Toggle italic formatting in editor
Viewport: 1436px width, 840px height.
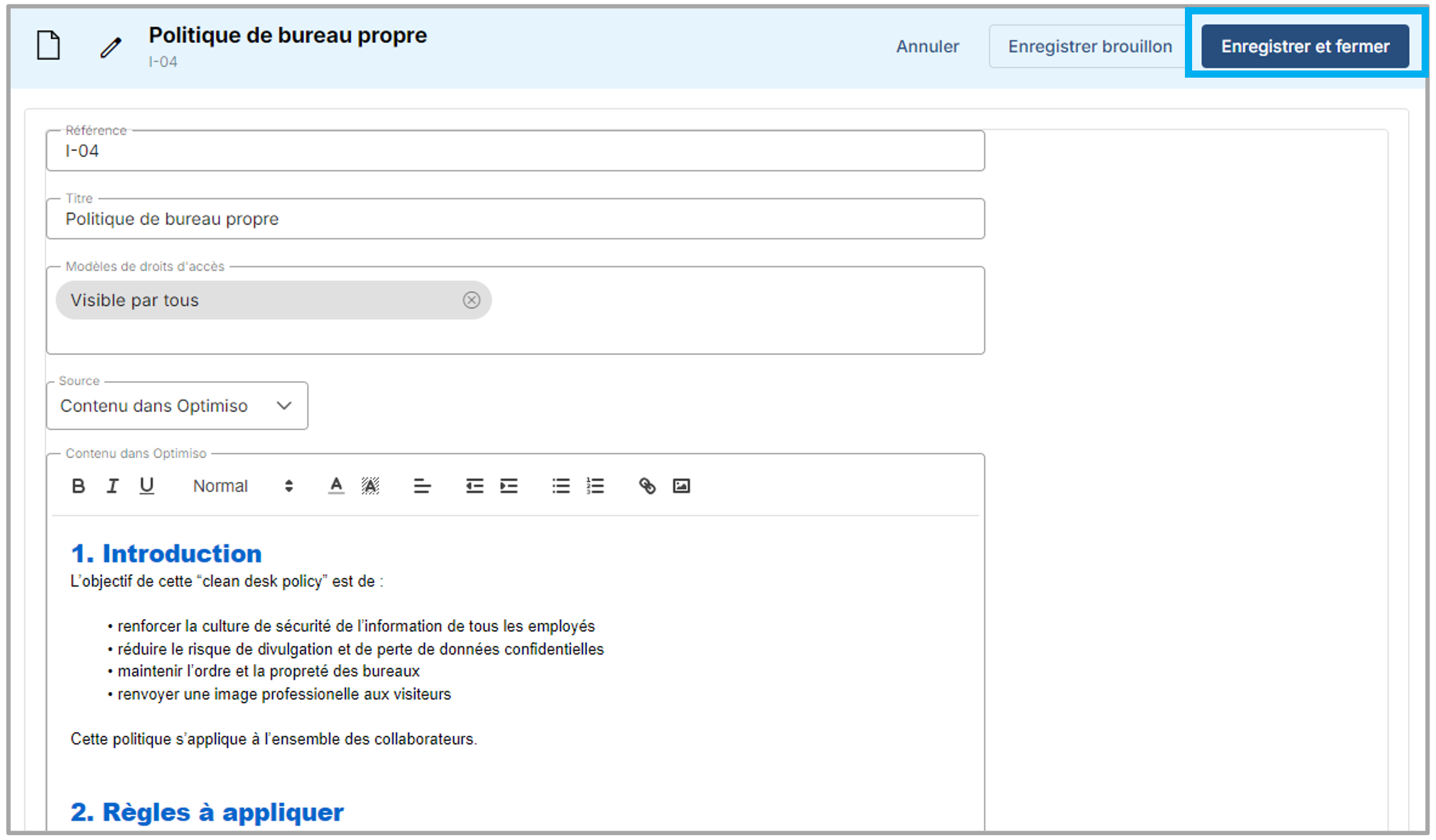pos(112,486)
